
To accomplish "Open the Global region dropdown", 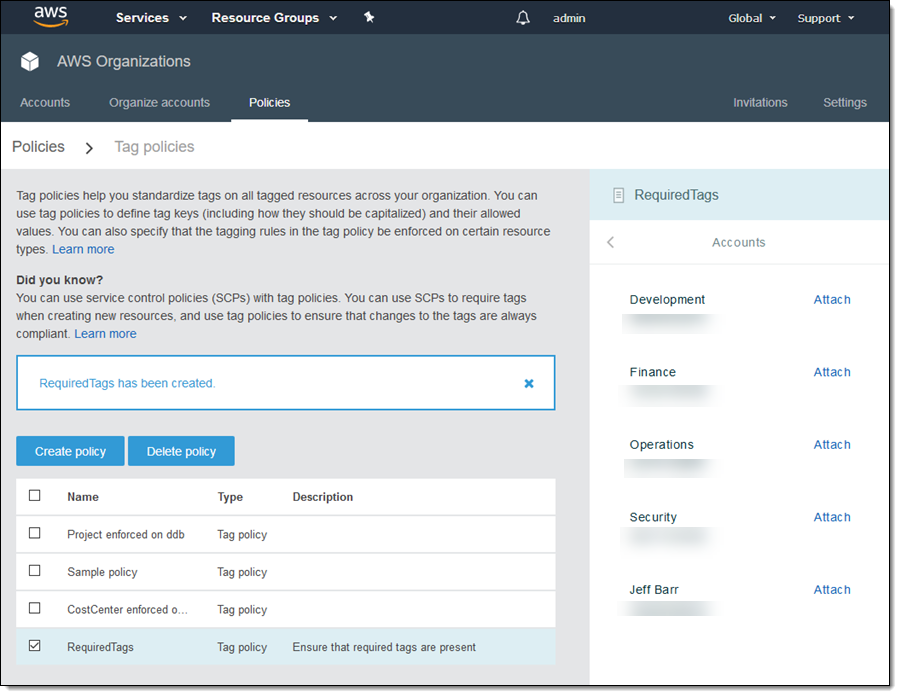I will click(752, 18).
